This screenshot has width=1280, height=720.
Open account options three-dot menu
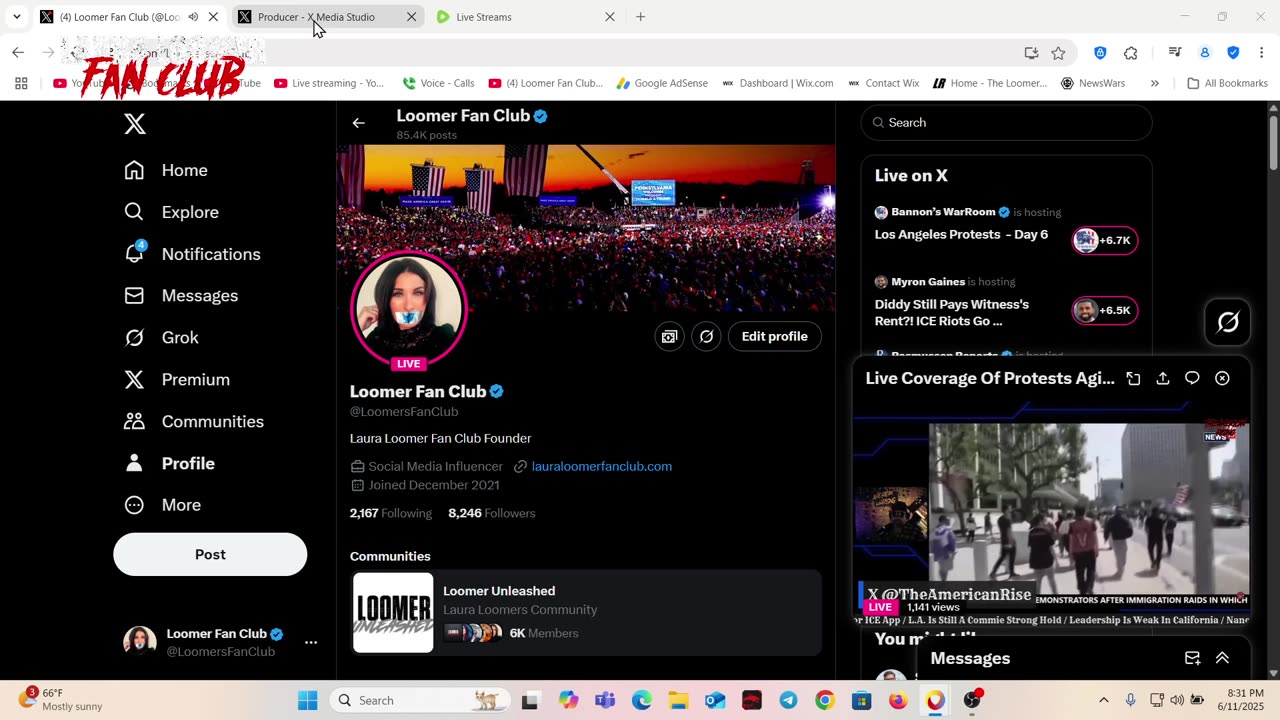pos(311,642)
